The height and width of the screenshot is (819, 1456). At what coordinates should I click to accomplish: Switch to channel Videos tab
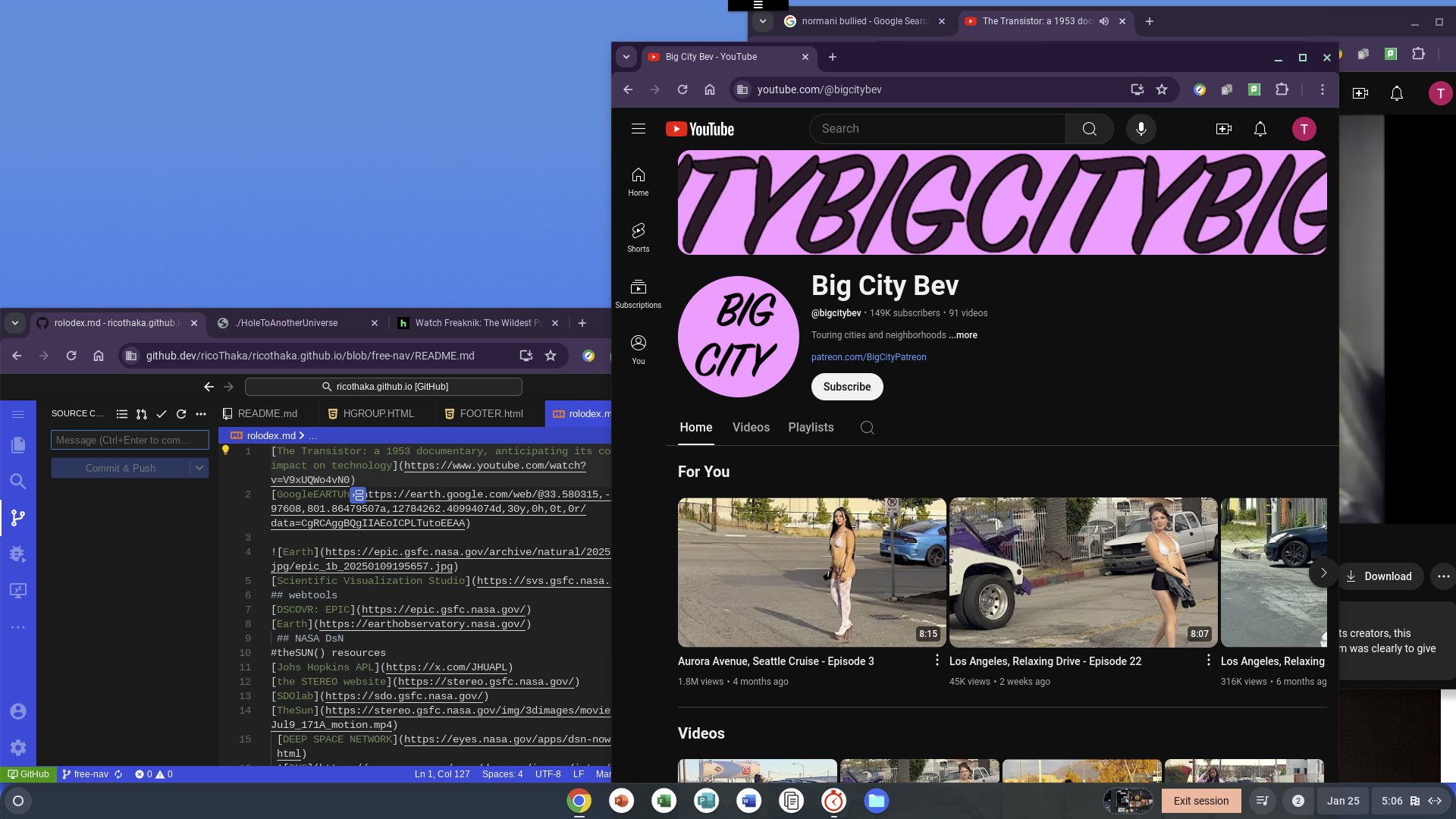tap(751, 428)
